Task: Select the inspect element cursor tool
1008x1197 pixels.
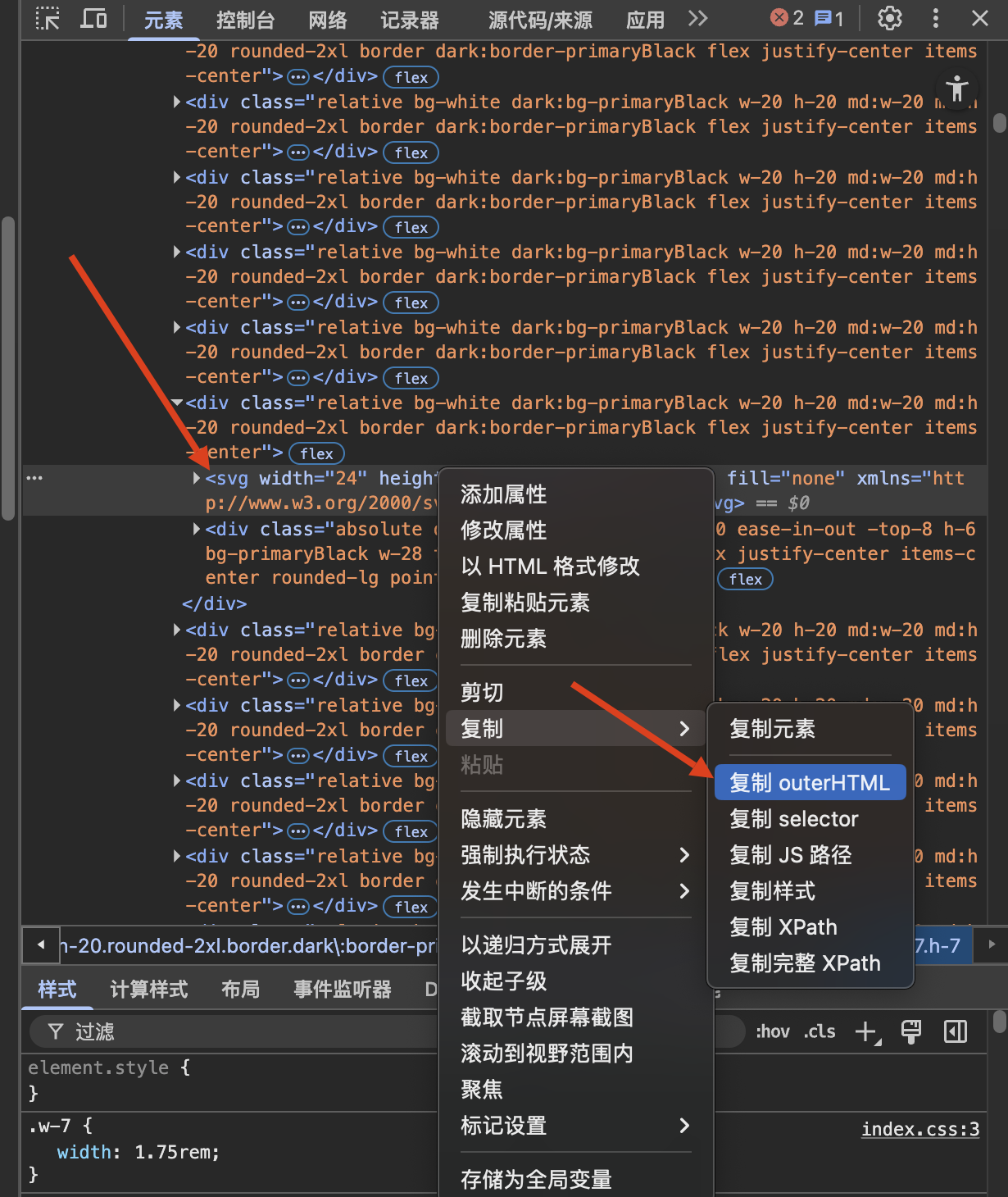Action: pos(48,18)
